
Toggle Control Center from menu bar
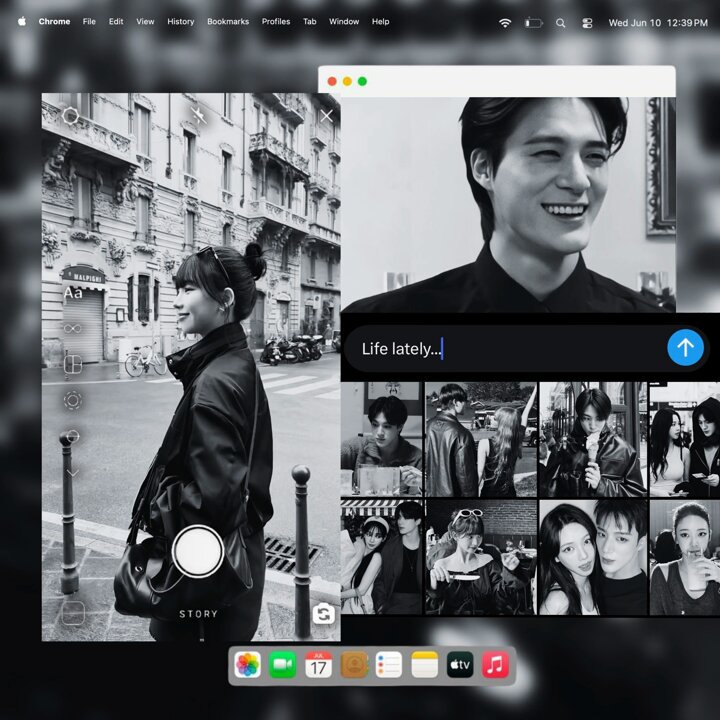click(x=587, y=23)
